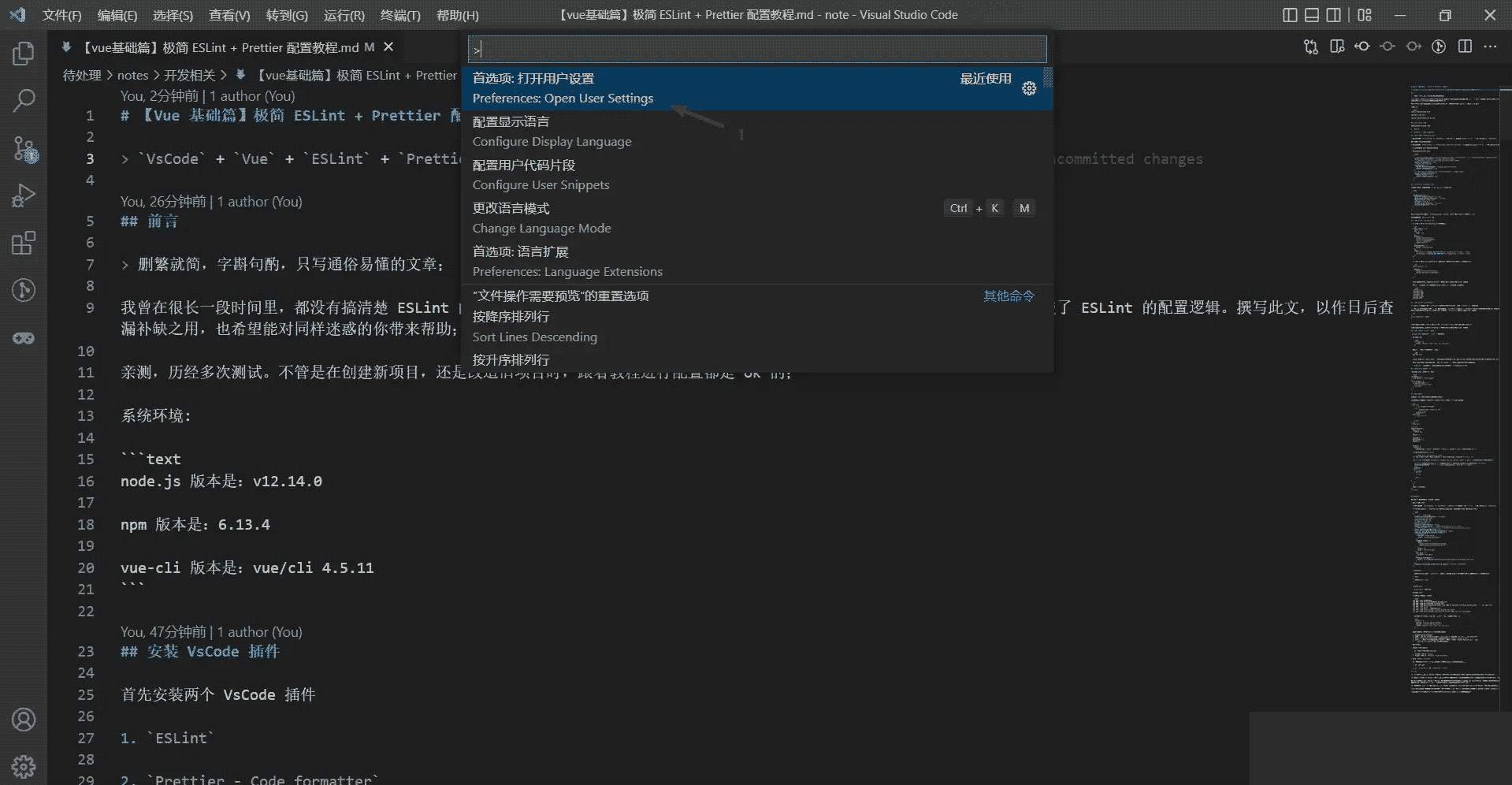This screenshot has width=1512, height=785.
Task: Open the 查看(V) menu
Action: point(229,15)
